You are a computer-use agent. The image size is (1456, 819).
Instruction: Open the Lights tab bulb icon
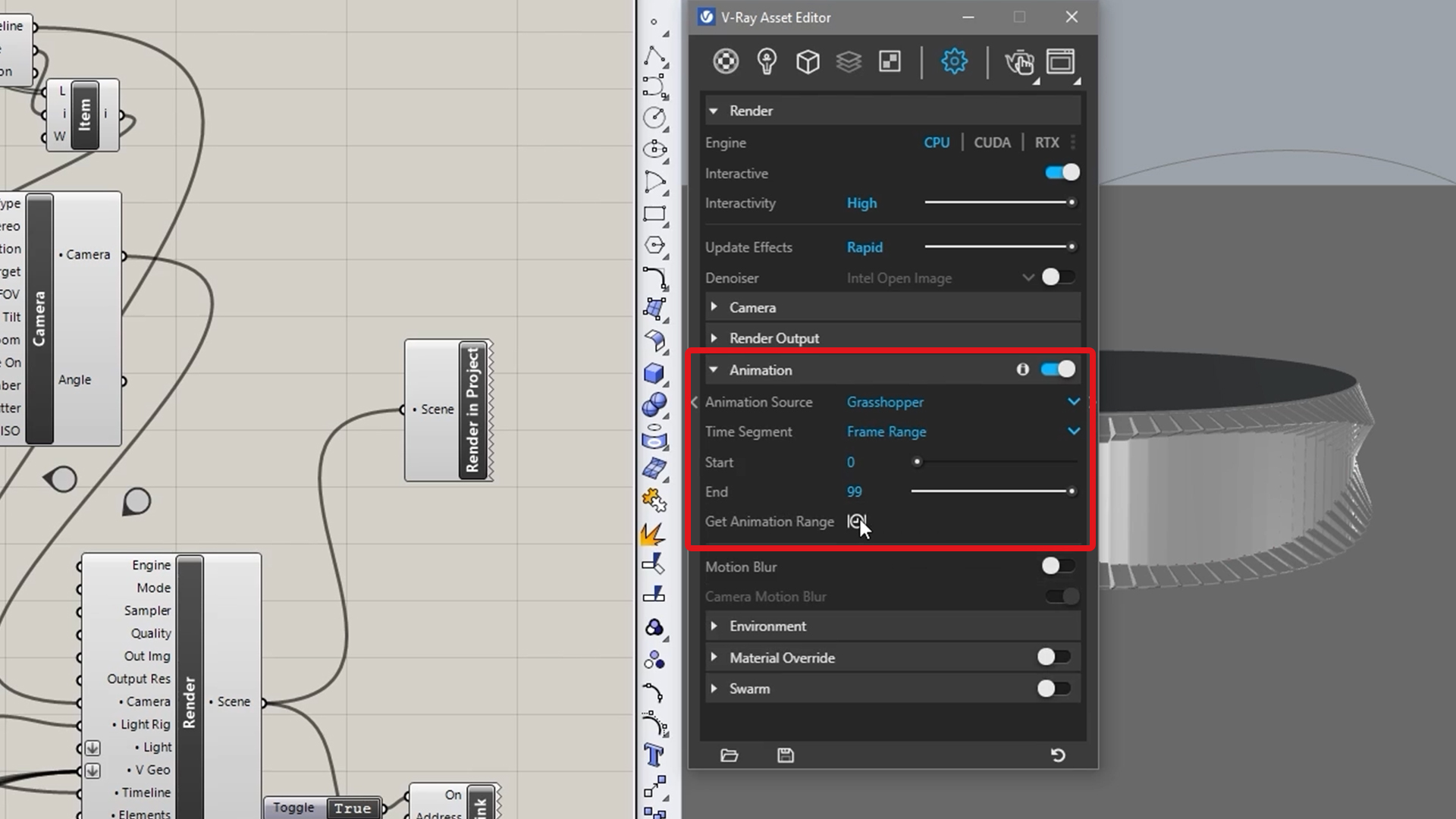pos(767,61)
